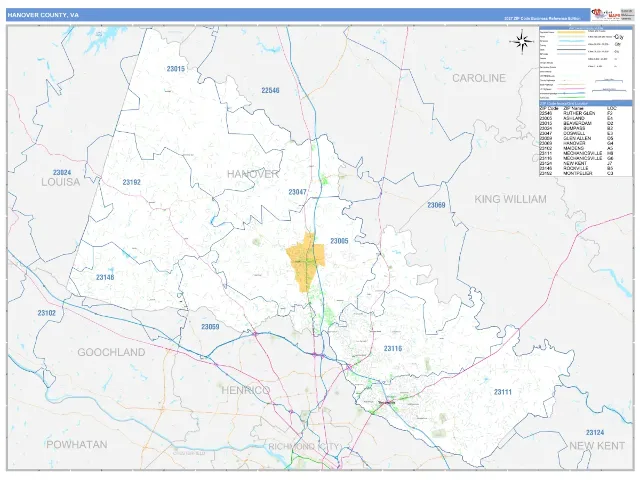
Task: Click the RICHMOND (CITY) label
Action: click(x=303, y=447)
